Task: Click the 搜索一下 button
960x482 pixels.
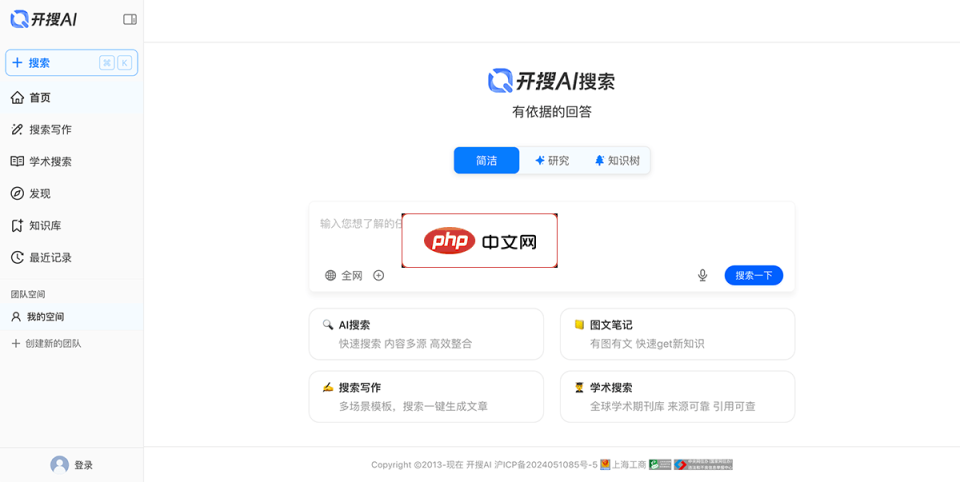Action: (754, 276)
